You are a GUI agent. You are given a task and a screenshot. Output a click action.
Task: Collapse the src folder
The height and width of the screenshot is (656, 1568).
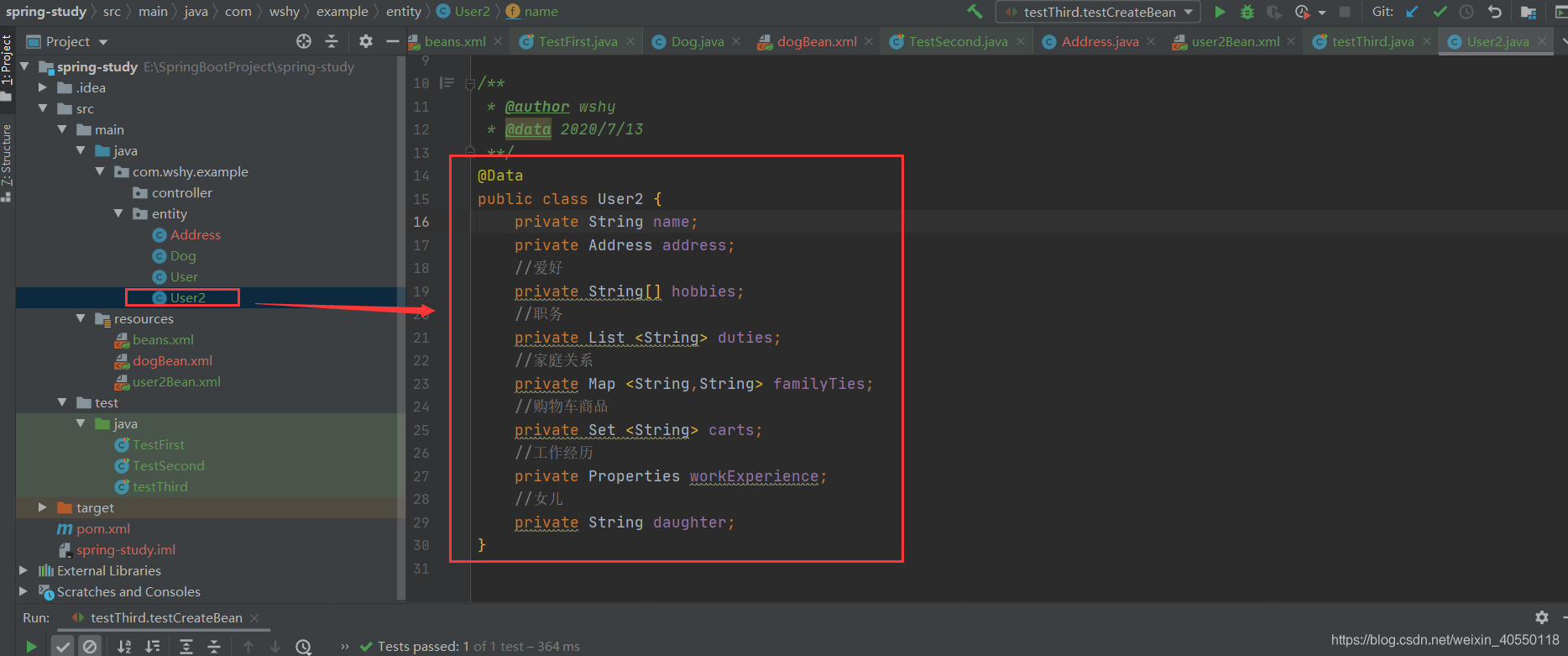click(x=43, y=108)
